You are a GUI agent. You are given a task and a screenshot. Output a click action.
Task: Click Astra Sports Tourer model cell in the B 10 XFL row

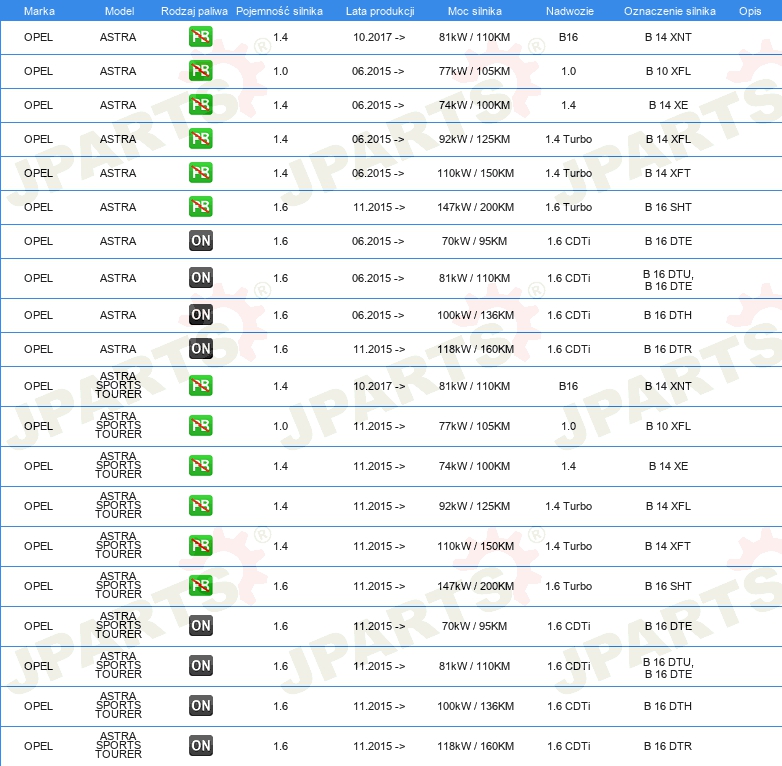118,426
